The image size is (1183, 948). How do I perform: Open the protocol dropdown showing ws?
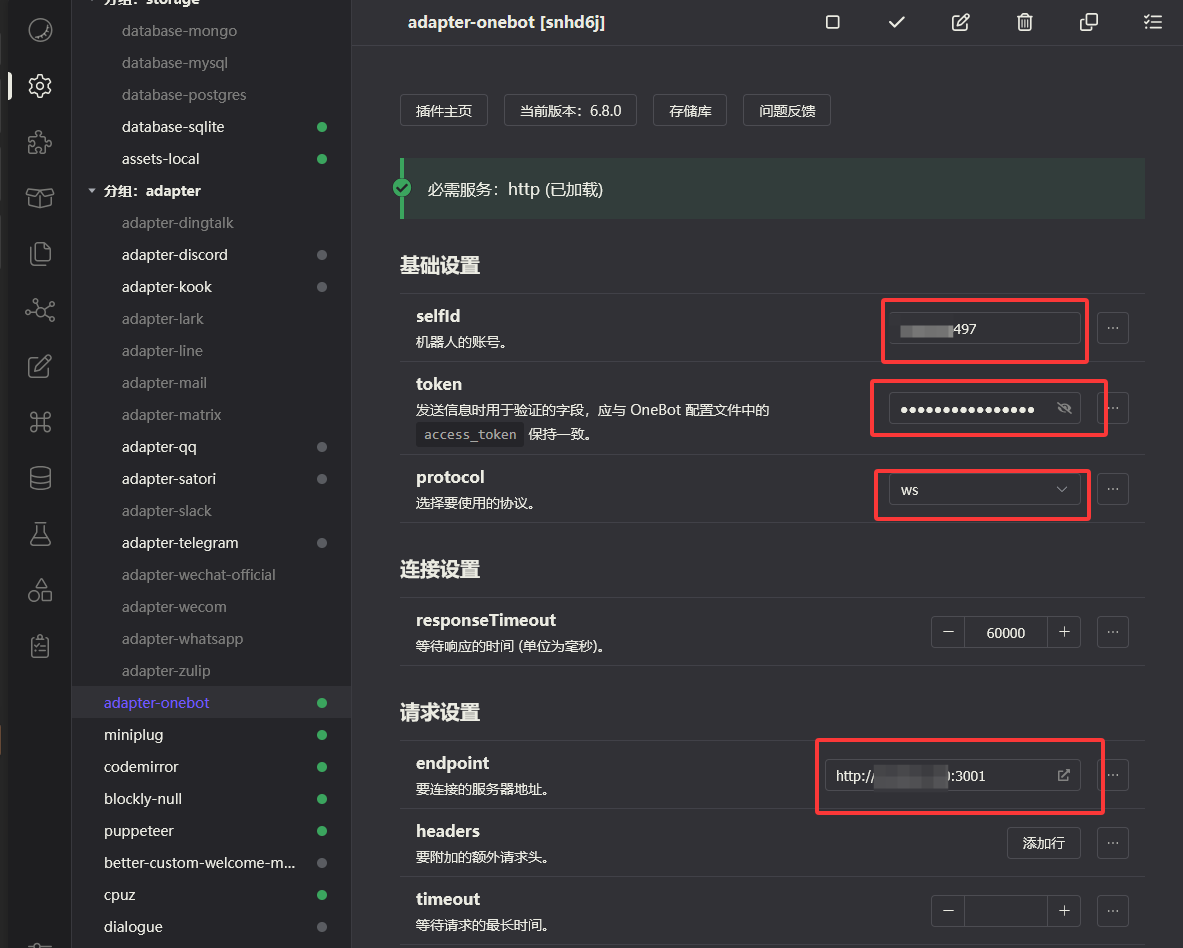click(984, 490)
